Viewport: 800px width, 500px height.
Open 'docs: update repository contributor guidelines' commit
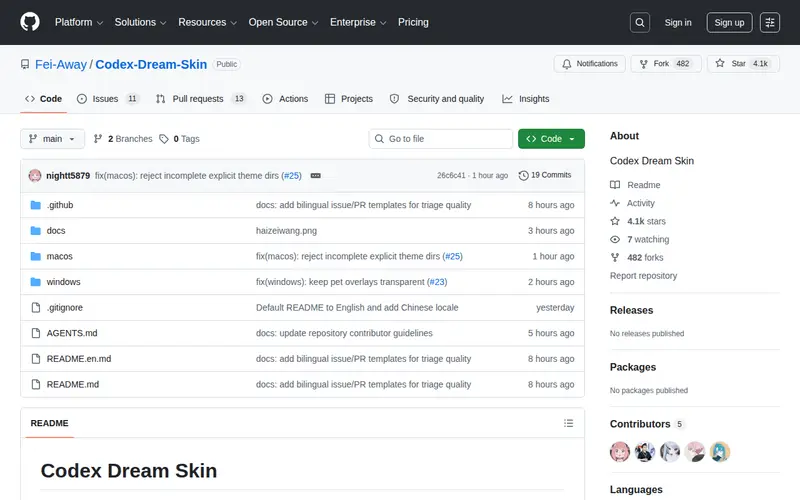click(x=344, y=333)
